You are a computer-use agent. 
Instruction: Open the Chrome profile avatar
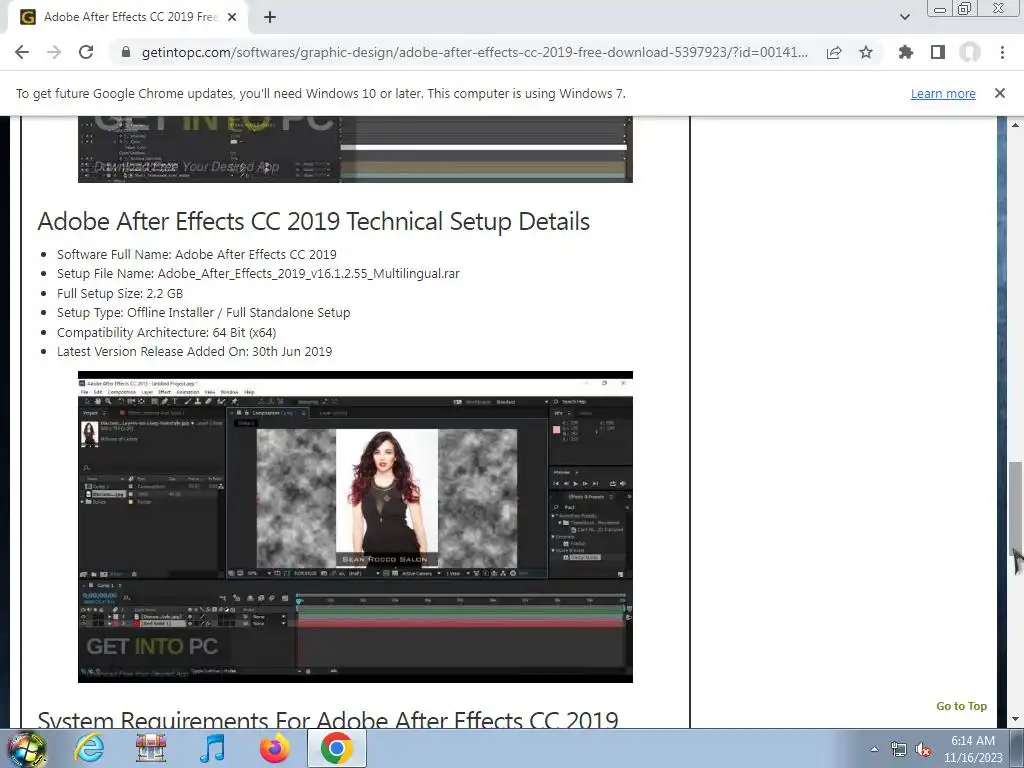(x=970, y=52)
